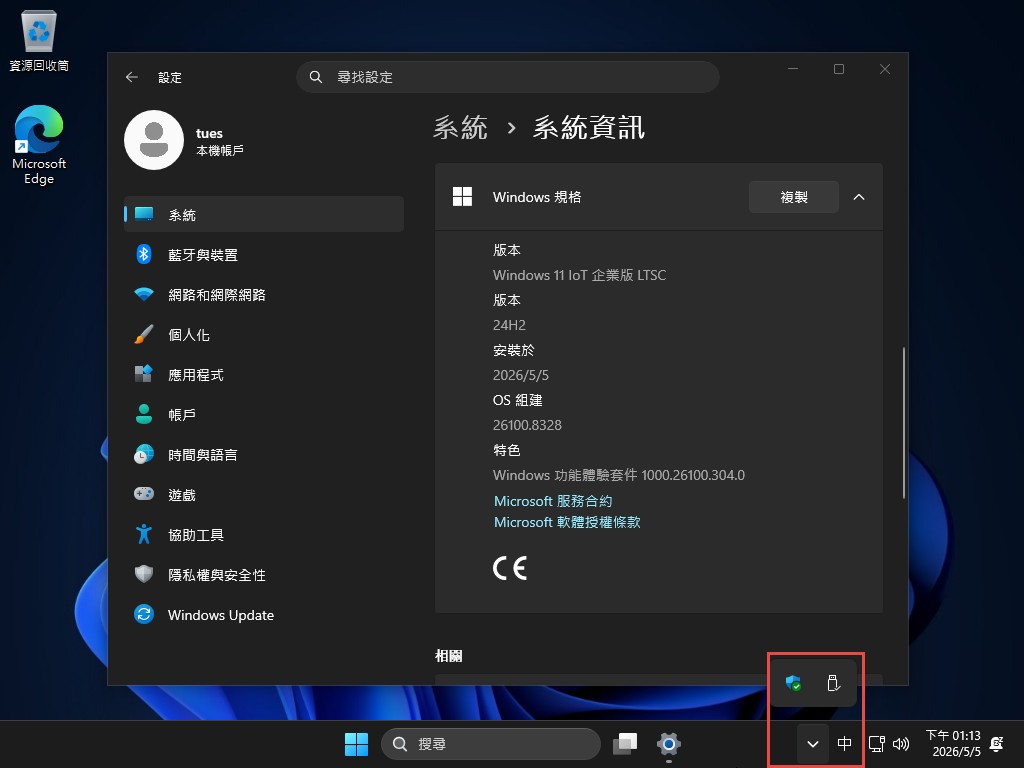This screenshot has width=1024, height=768.
Task: Open 應用程式 settings page
Action: (264, 374)
